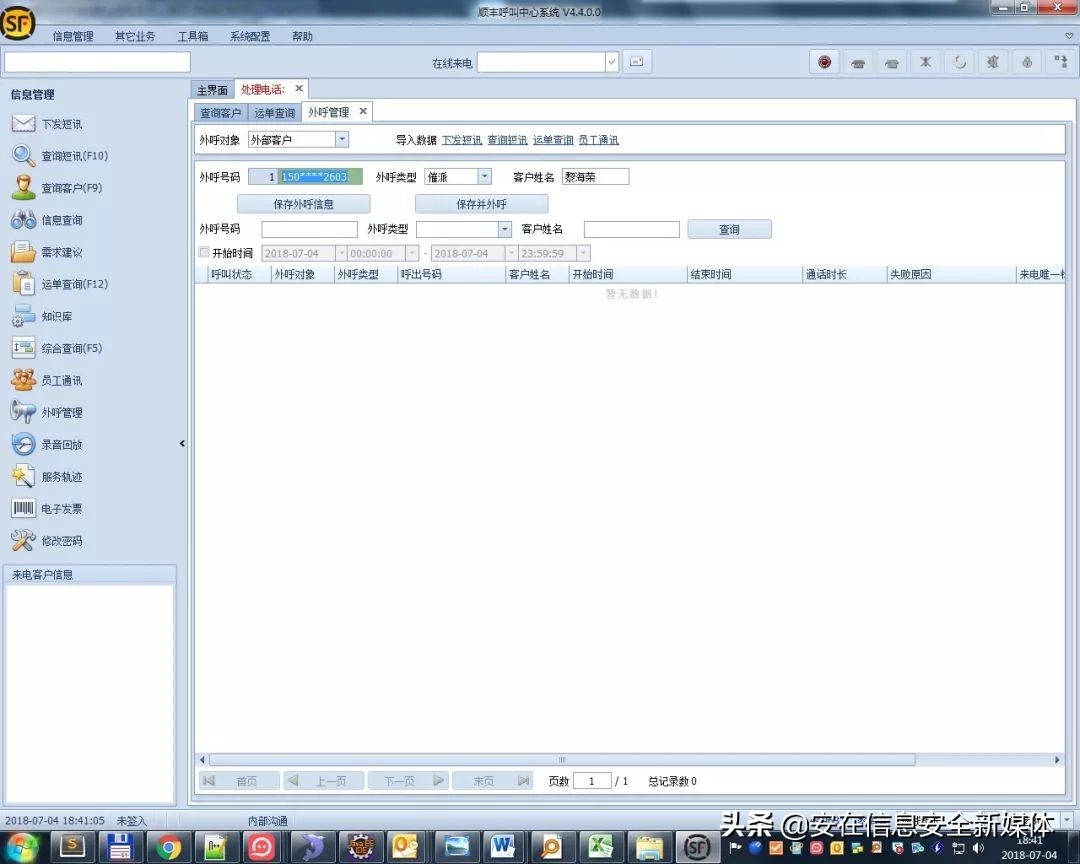The height and width of the screenshot is (864, 1080).
Task: Open 运单查询(F12) in the sidebar
Action: [74, 284]
